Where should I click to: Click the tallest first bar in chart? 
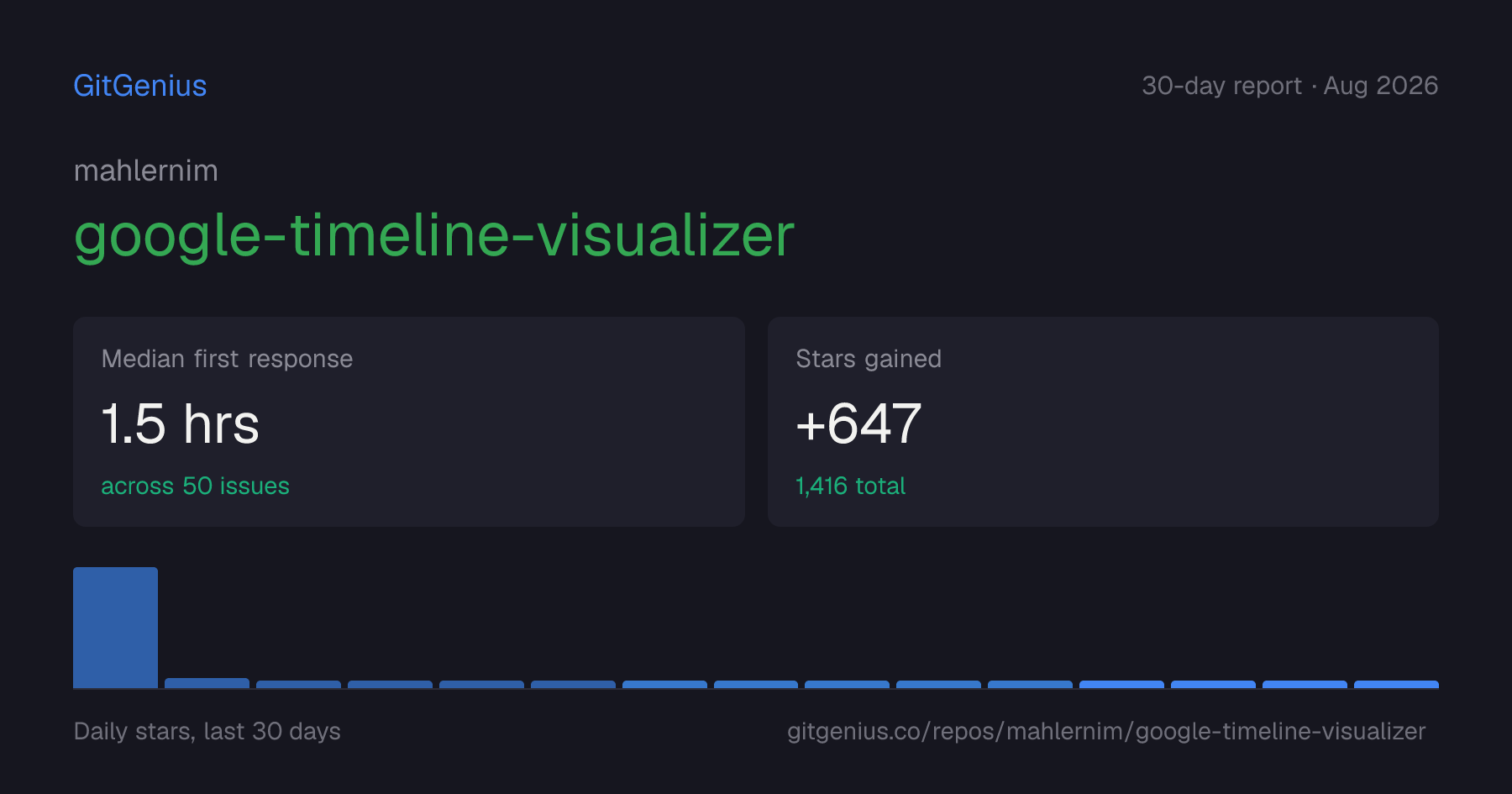coord(115,628)
